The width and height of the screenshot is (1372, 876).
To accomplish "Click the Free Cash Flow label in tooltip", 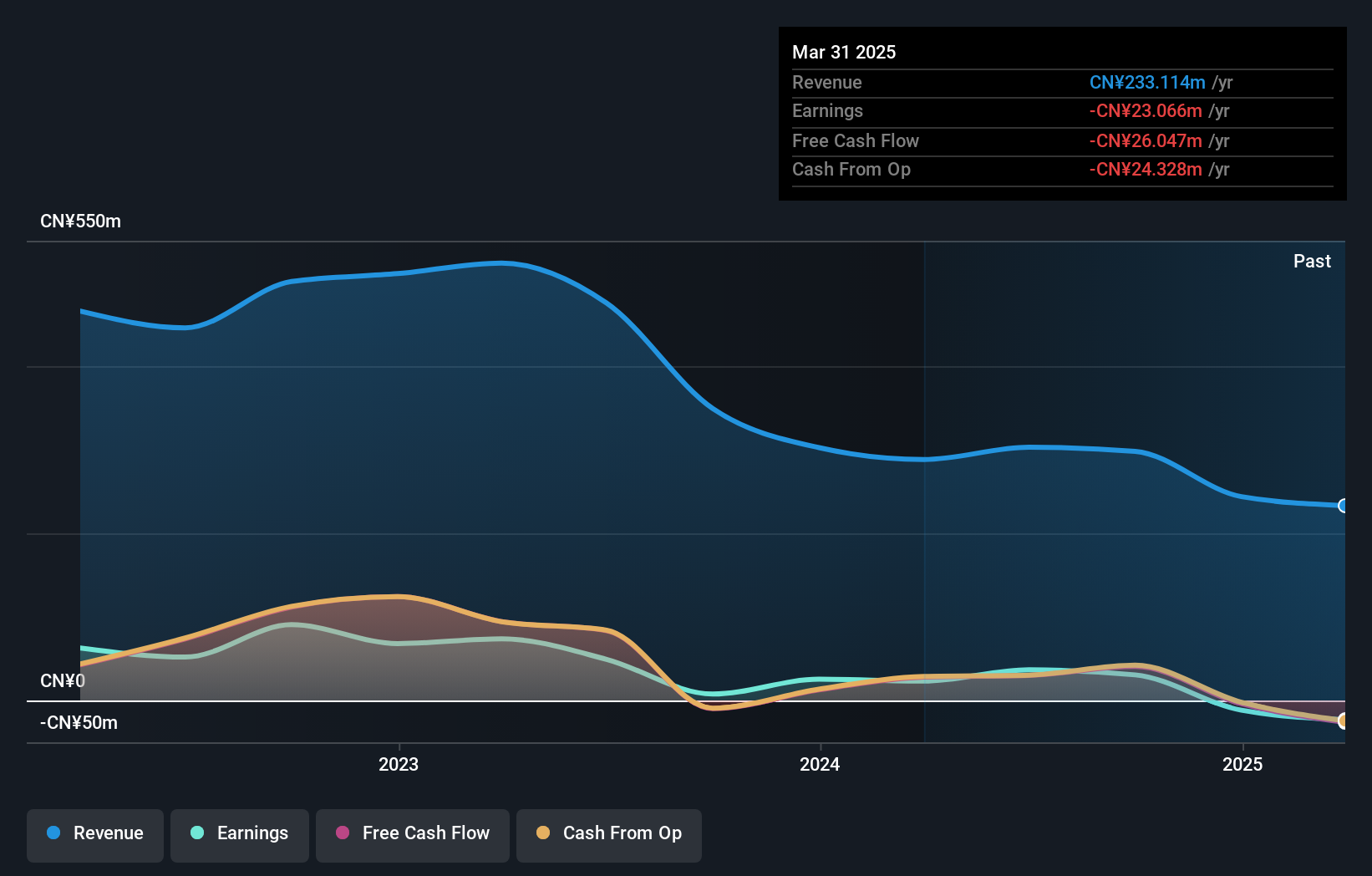I will 856,140.
